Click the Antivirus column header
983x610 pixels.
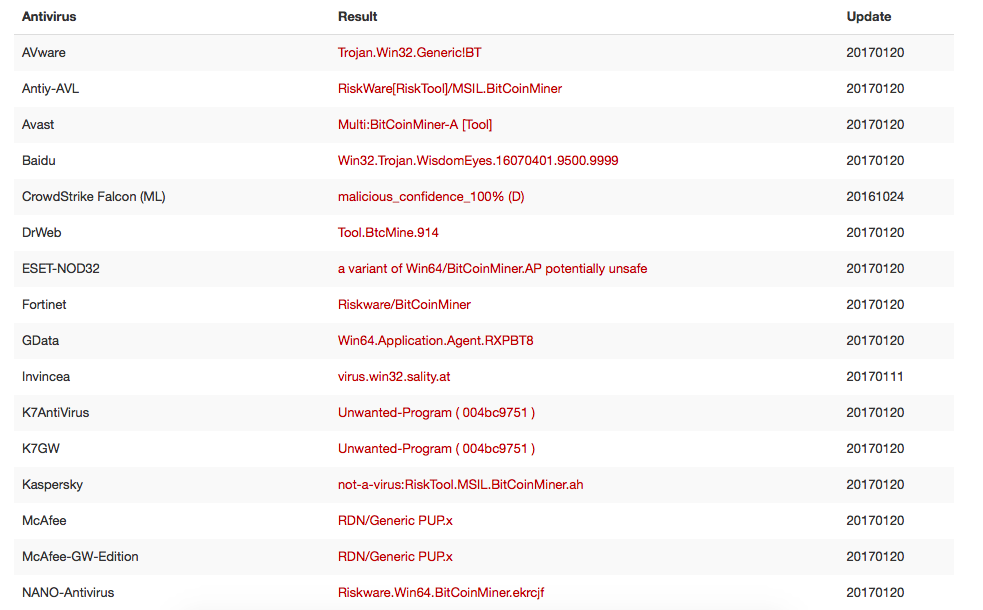pyautogui.click(x=49, y=17)
